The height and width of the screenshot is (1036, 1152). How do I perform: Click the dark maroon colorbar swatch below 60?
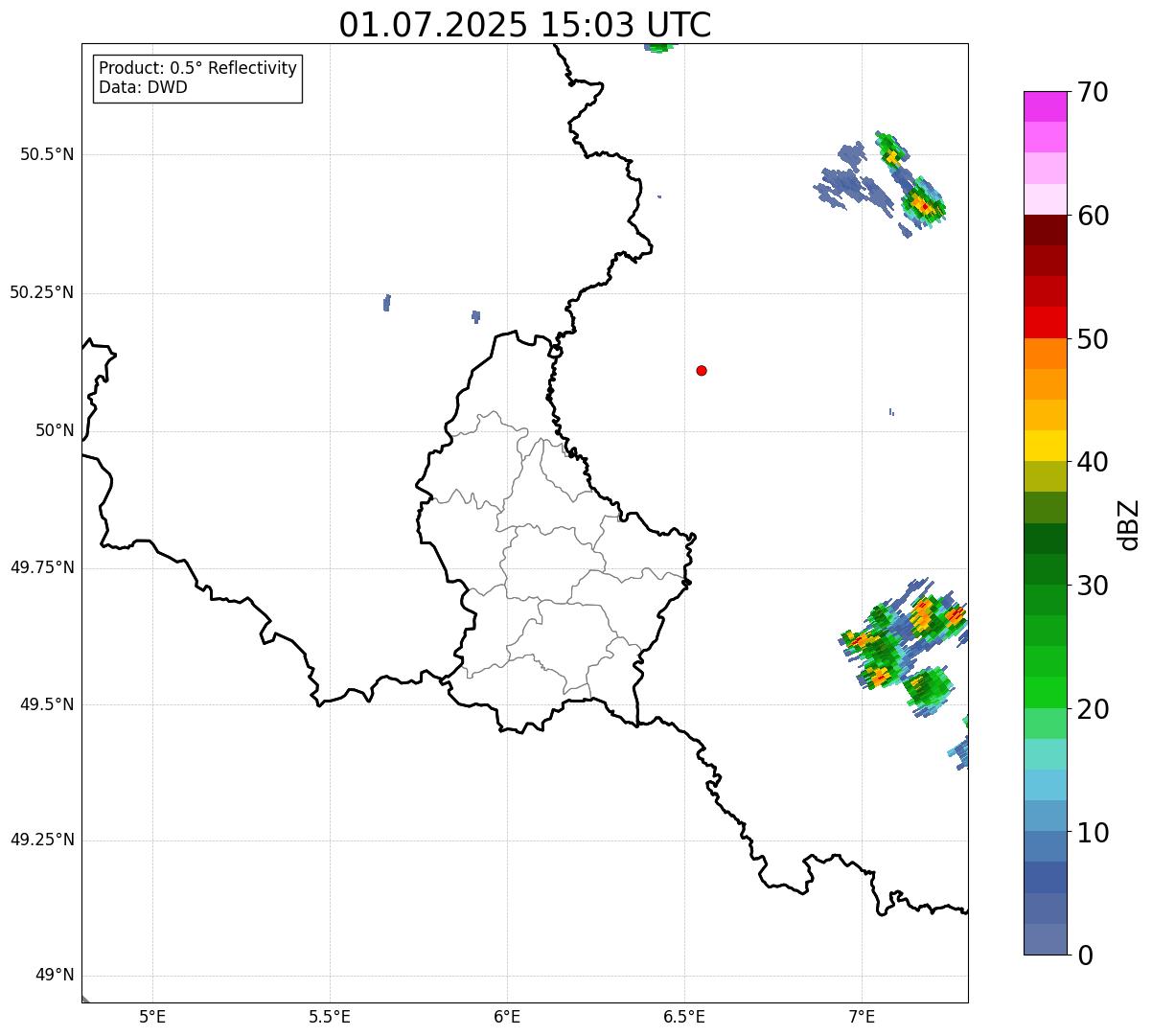[1045, 230]
